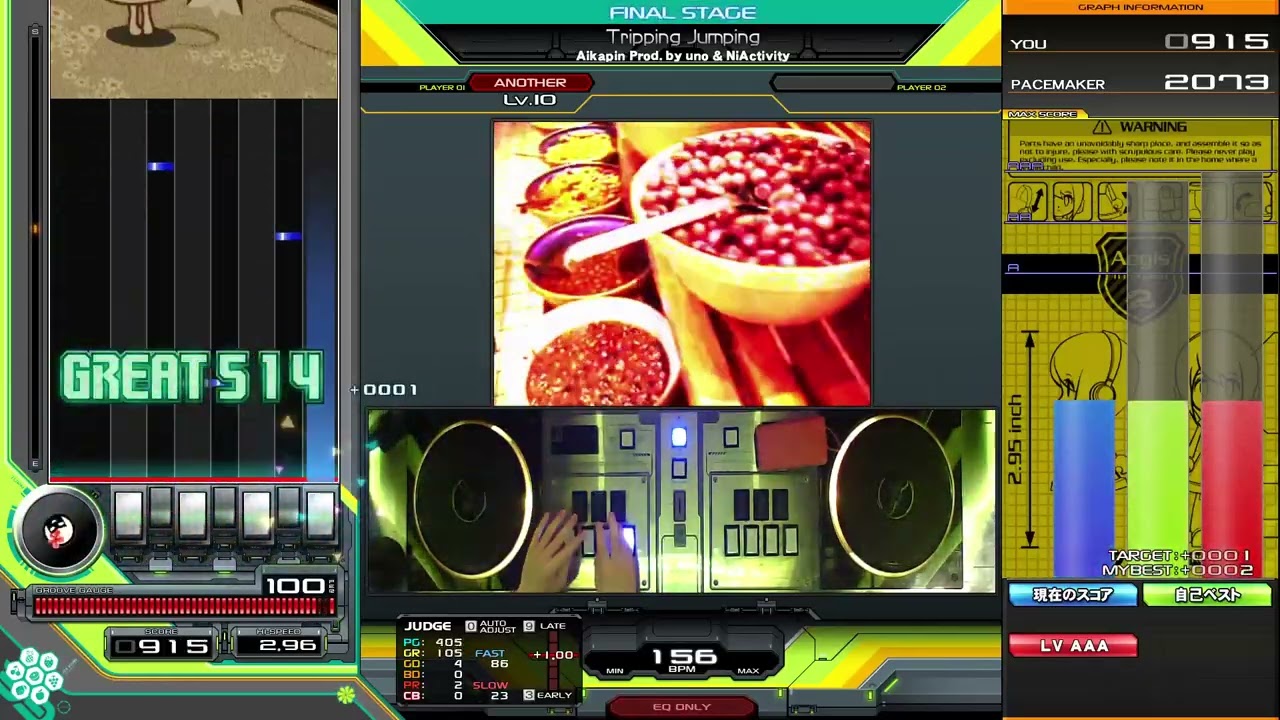Click the PACEMAKER score 2073 row
Image resolution: width=1280 pixels, height=720 pixels.
tap(1140, 83)
